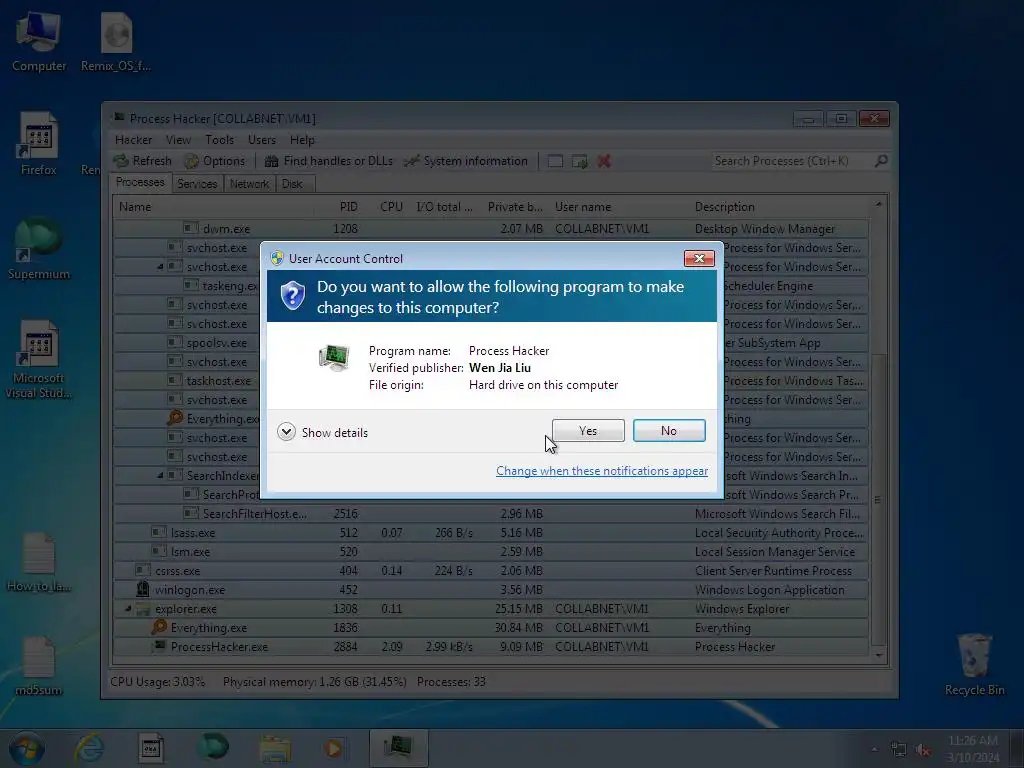Open the Firefox desktop shortcut
The image size is (1024, 768).
tap(39, 145)
